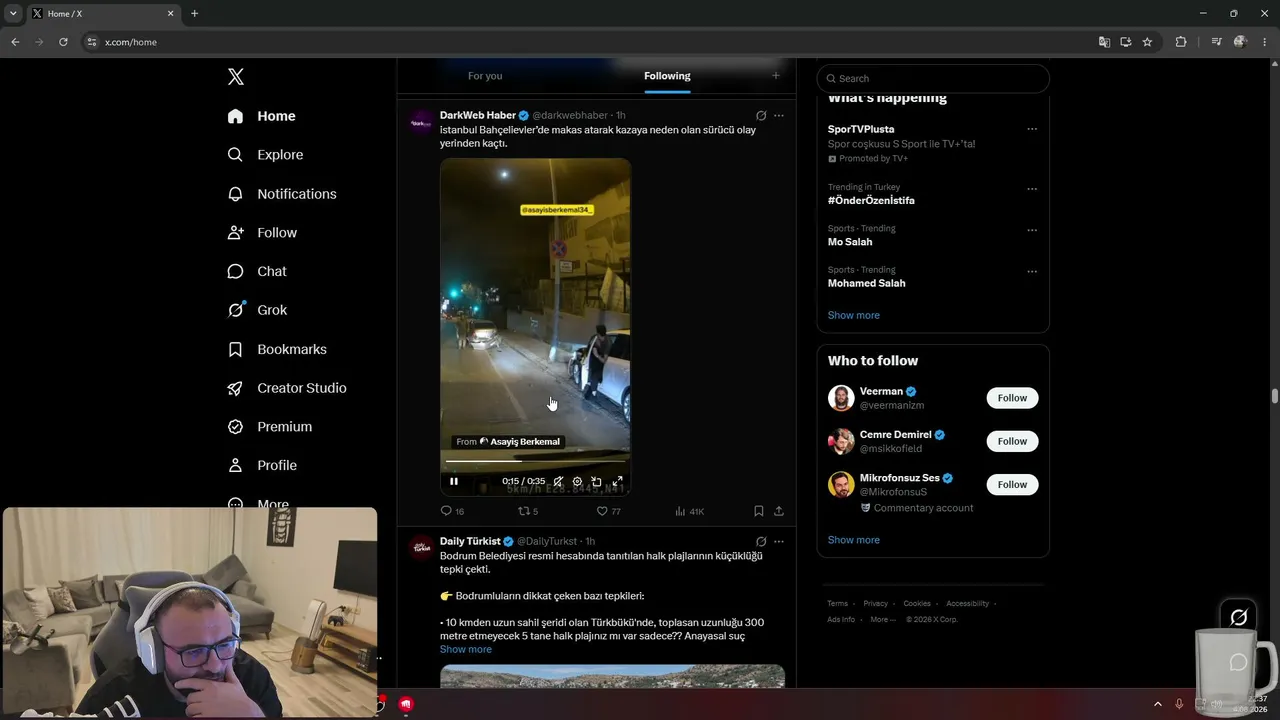Bookmark this page with the star icon
This screenshot has width=1280, height=720.
click(1147, 42)
